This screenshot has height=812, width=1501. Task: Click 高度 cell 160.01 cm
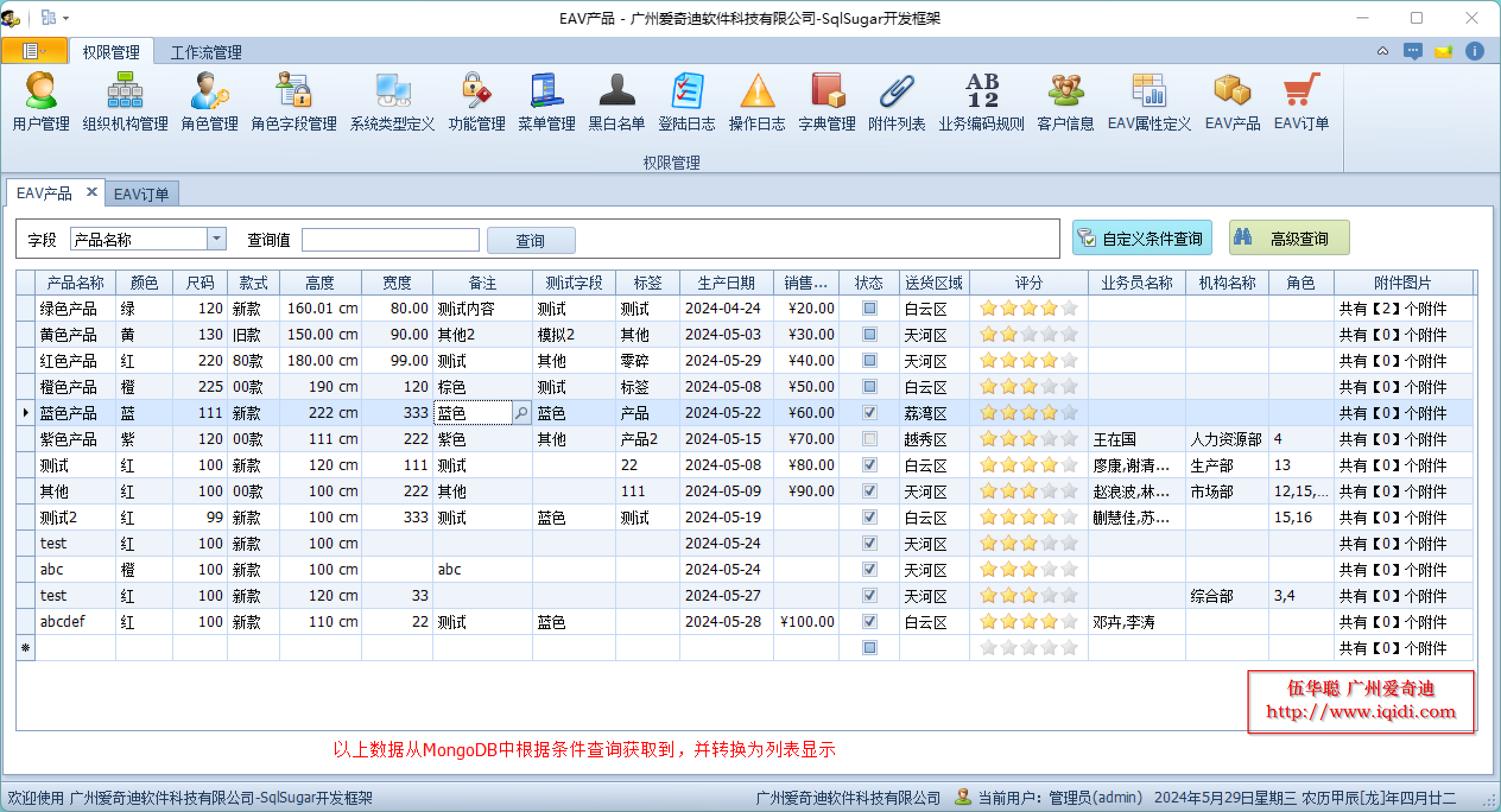pyautogui.click(x=321, y=308)
